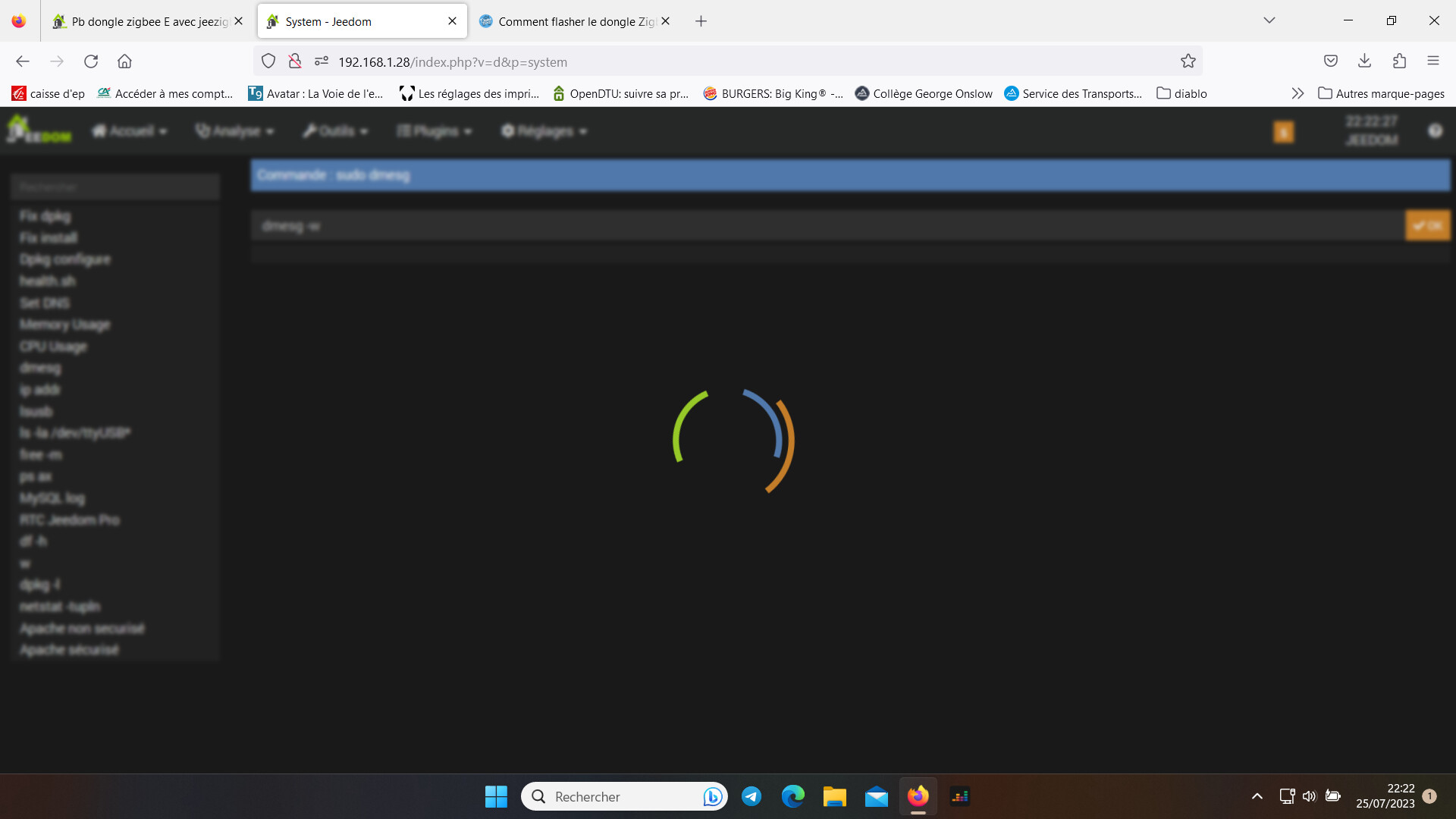Click the address bar URL field
This screenshot has width=1456, height=819.
click(682, 61)
